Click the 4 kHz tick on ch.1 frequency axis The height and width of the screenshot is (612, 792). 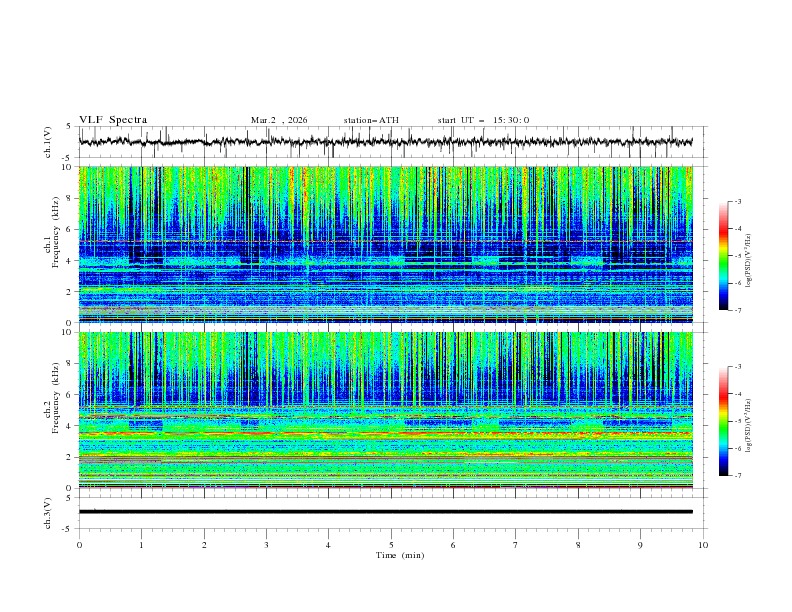(70, 261)
